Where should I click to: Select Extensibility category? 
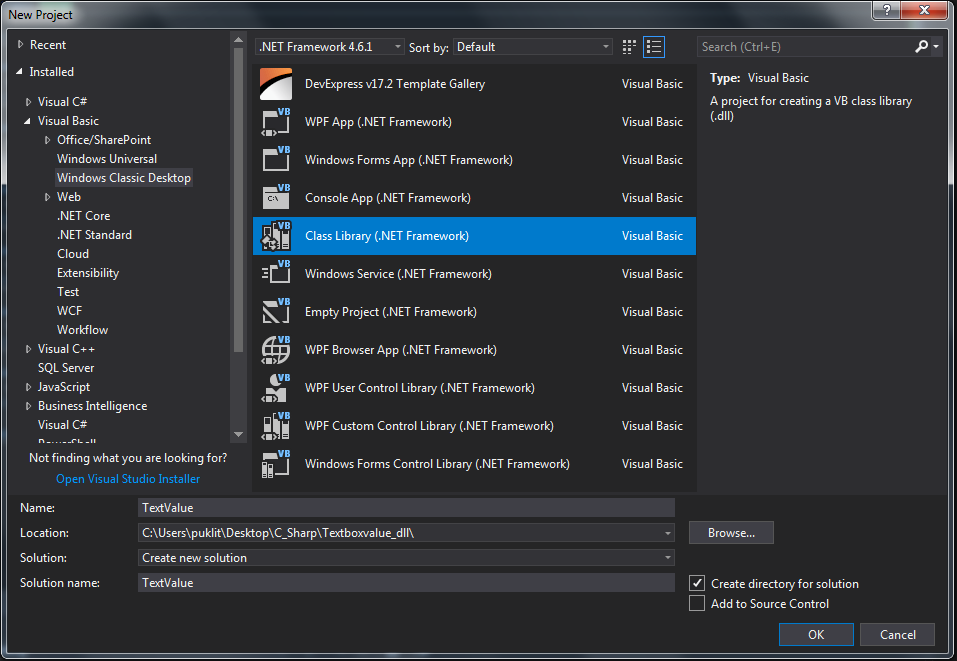click(88, 273)
